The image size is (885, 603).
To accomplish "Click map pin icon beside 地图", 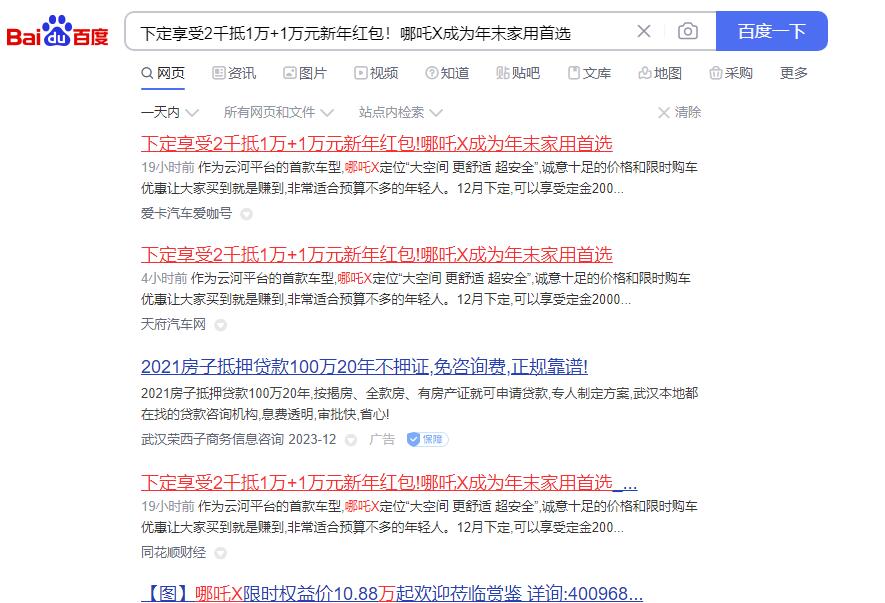I will (x=645, y=73).
